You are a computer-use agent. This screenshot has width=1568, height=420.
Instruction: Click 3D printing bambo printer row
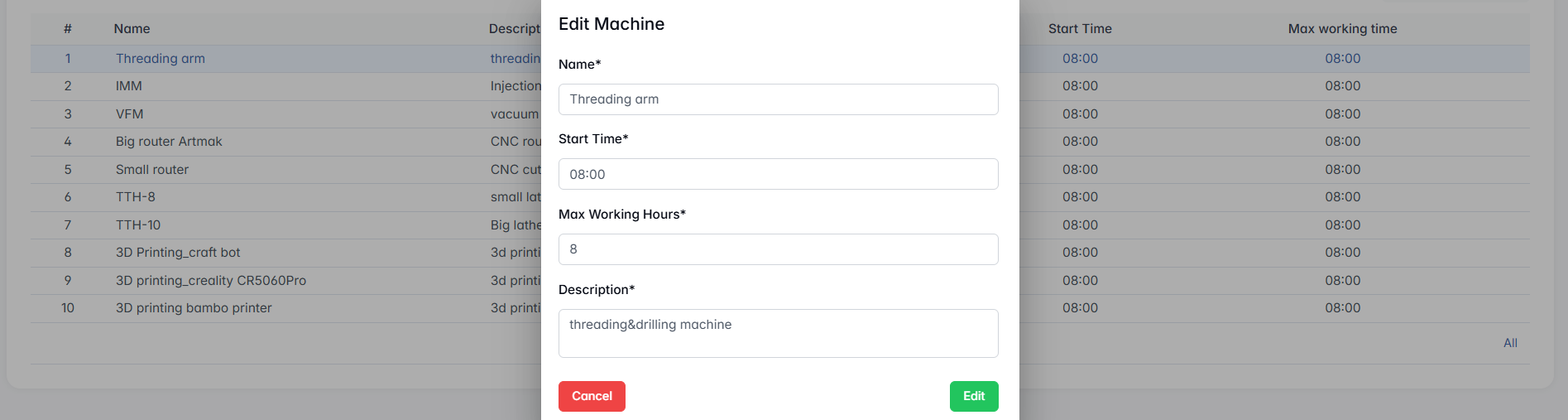point(194,308)
